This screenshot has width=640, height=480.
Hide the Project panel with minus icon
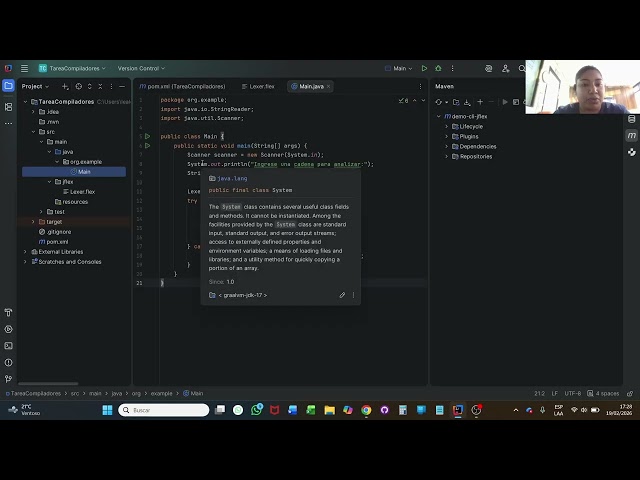[x=122, y=87]
